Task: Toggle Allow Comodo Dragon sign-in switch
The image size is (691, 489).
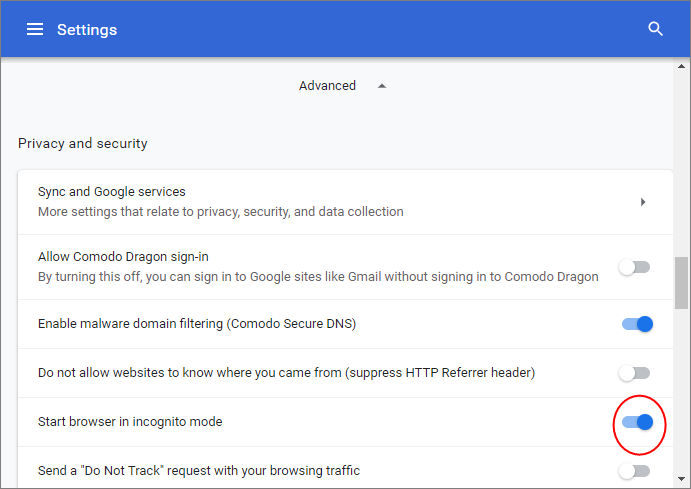Action: coord(635,267)
